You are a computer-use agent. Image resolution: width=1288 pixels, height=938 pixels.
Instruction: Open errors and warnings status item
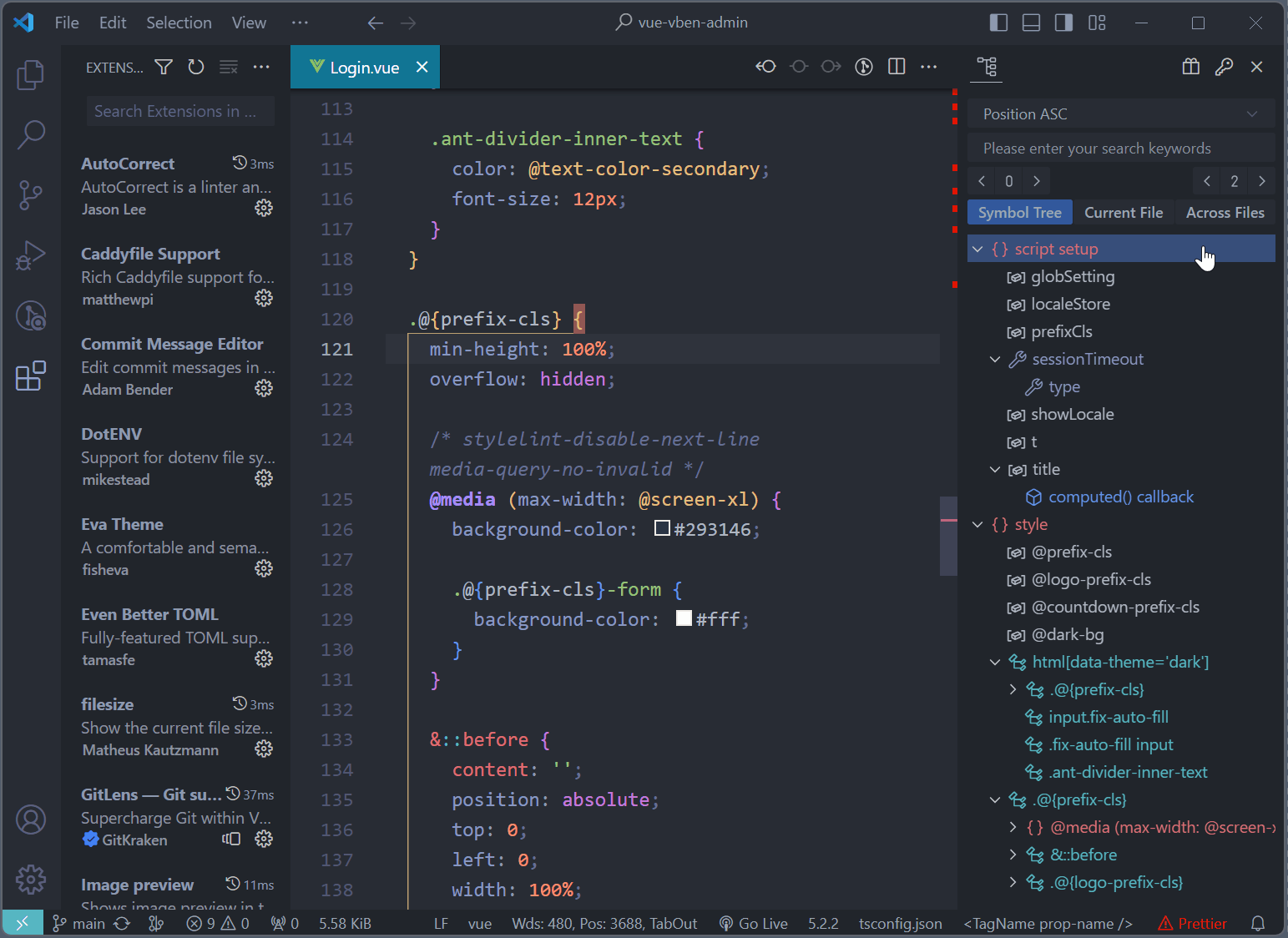(218, 923)
